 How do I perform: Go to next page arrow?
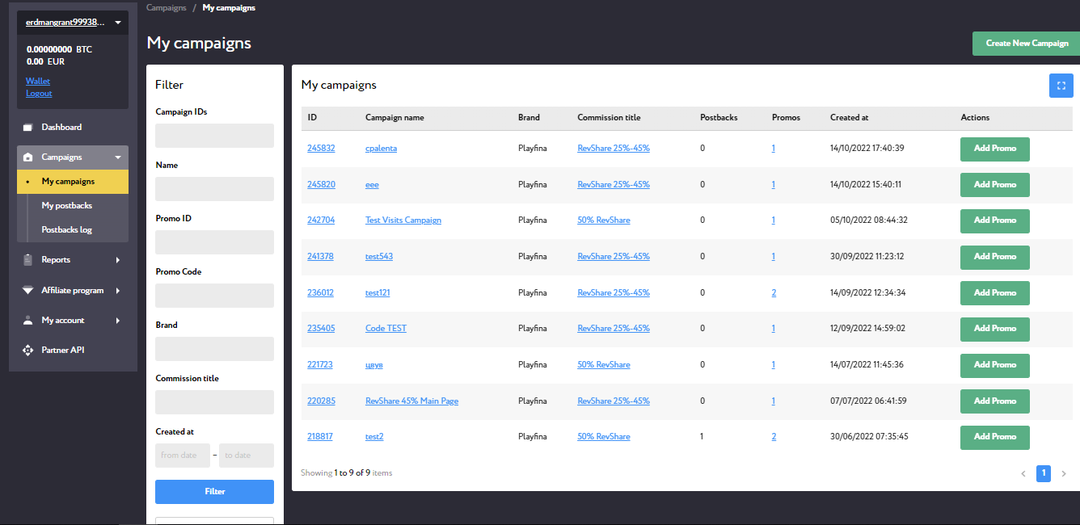[1063, 473]
